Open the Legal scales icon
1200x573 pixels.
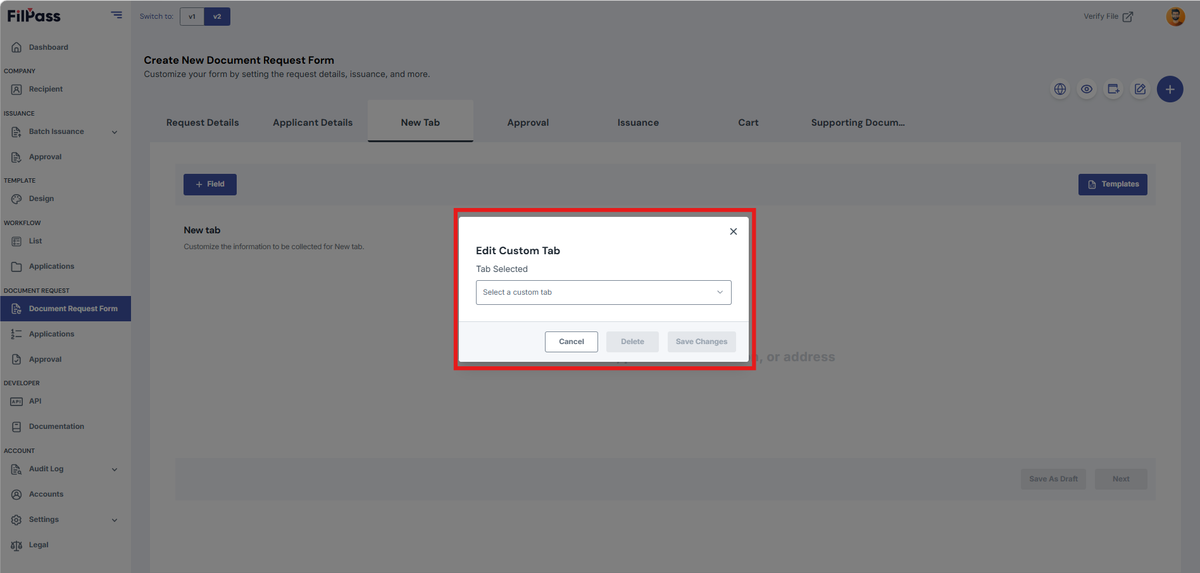[x=16, y=545]
